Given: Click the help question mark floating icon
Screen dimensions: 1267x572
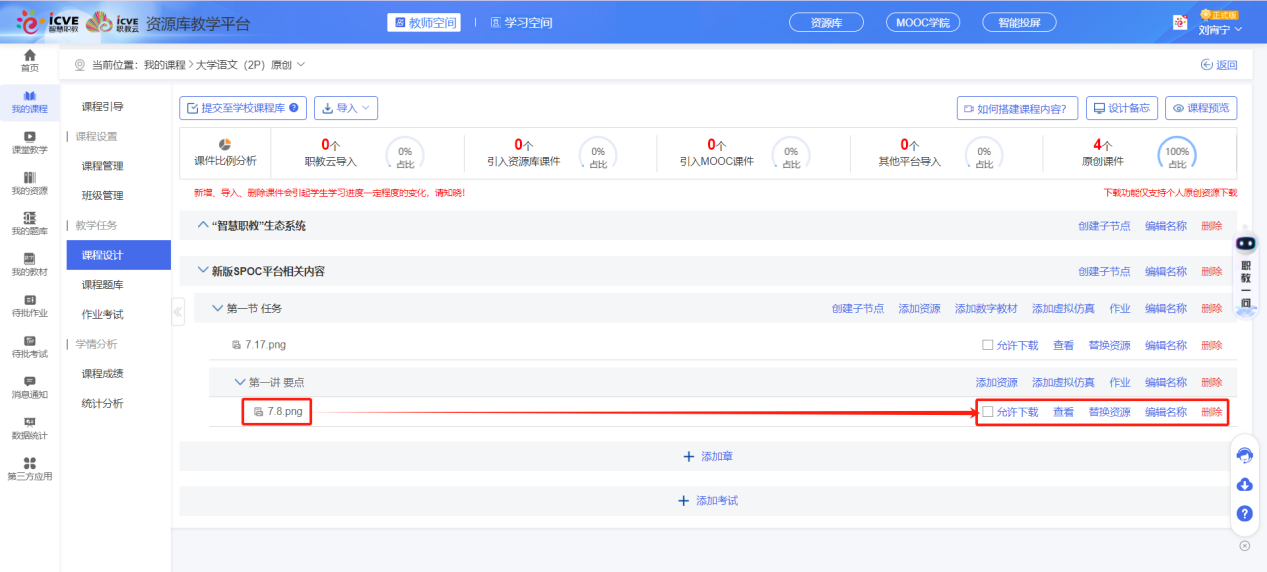Looking at the screenshot, I should 1245,513.
